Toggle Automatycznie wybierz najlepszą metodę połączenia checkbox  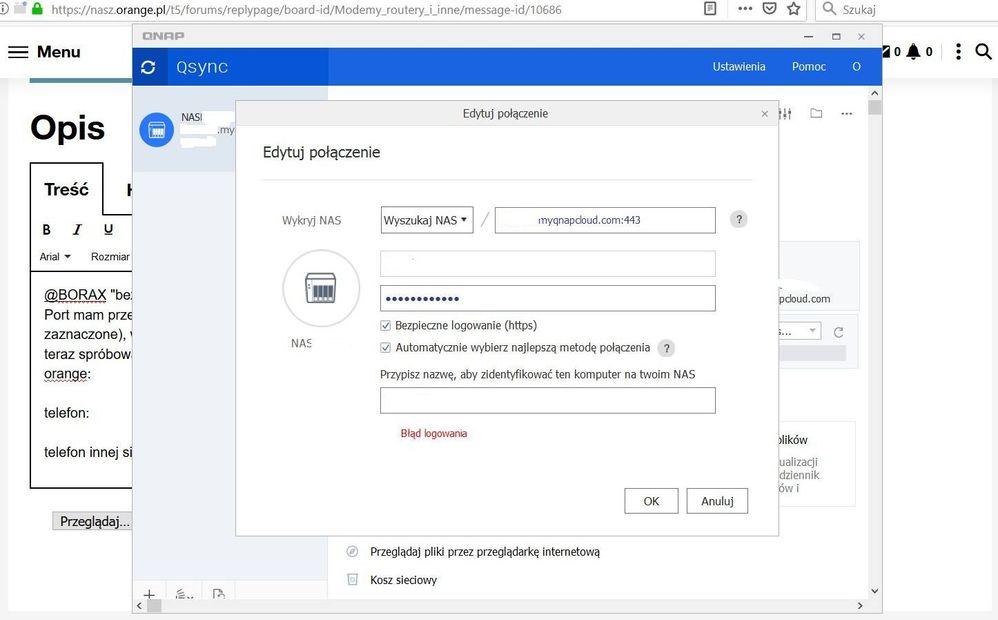(x=386, y=348)
